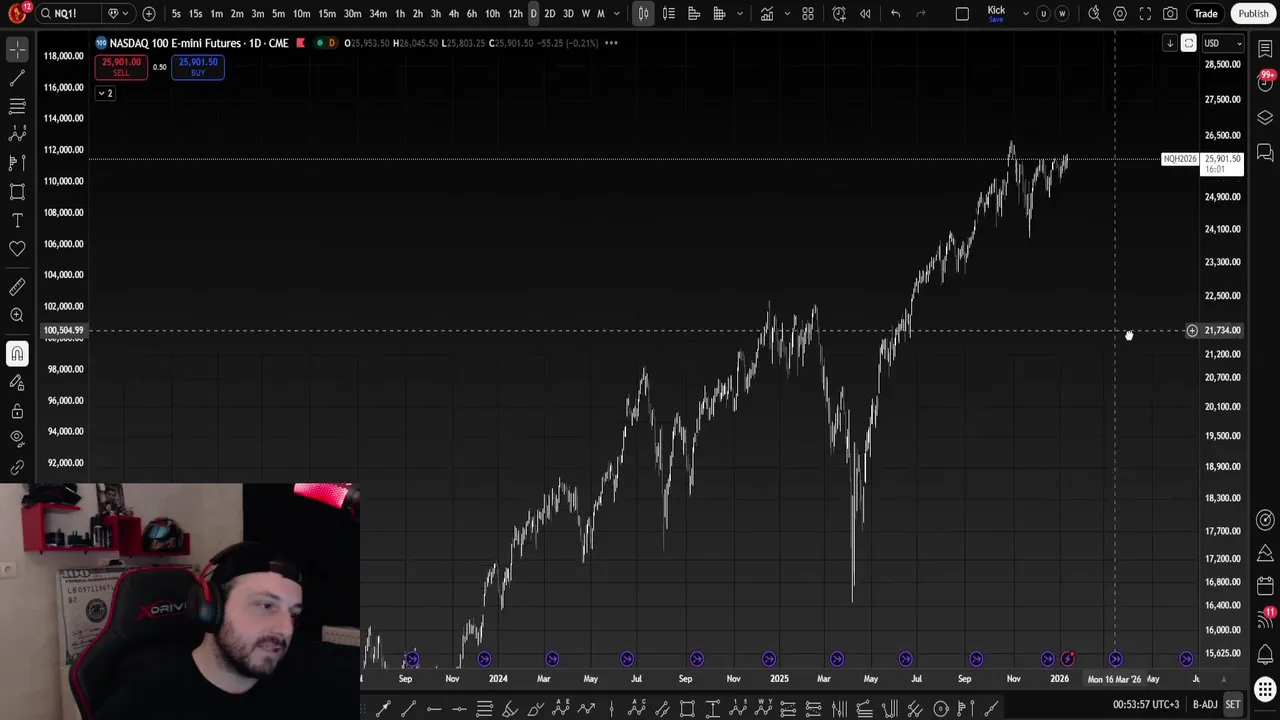Expand the collapsed indicators legend showing 2
Image resolution: width=1280 pixels, height=720 pixels.
[105, 93]
